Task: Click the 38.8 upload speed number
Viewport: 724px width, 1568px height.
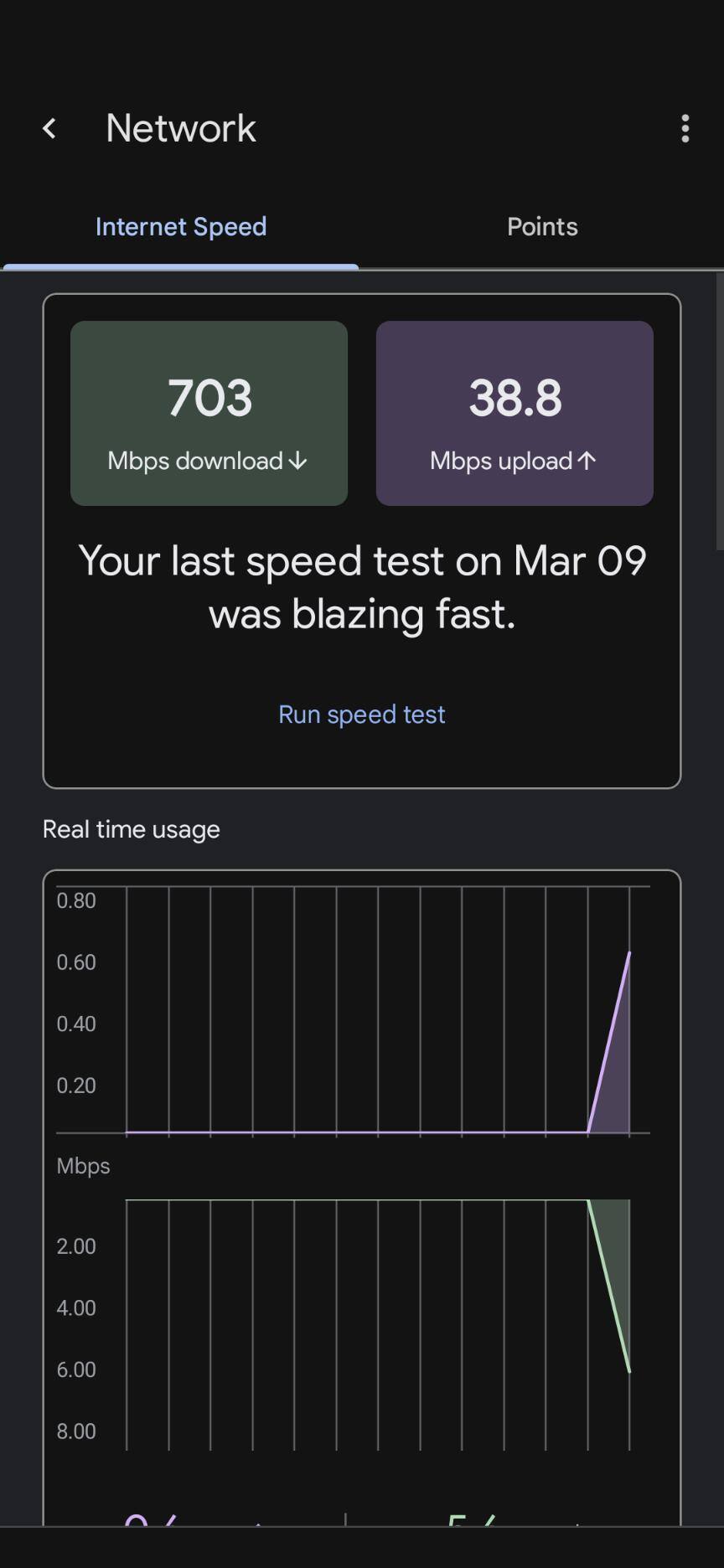Action: pyautogui.click(x=515, y=398)
